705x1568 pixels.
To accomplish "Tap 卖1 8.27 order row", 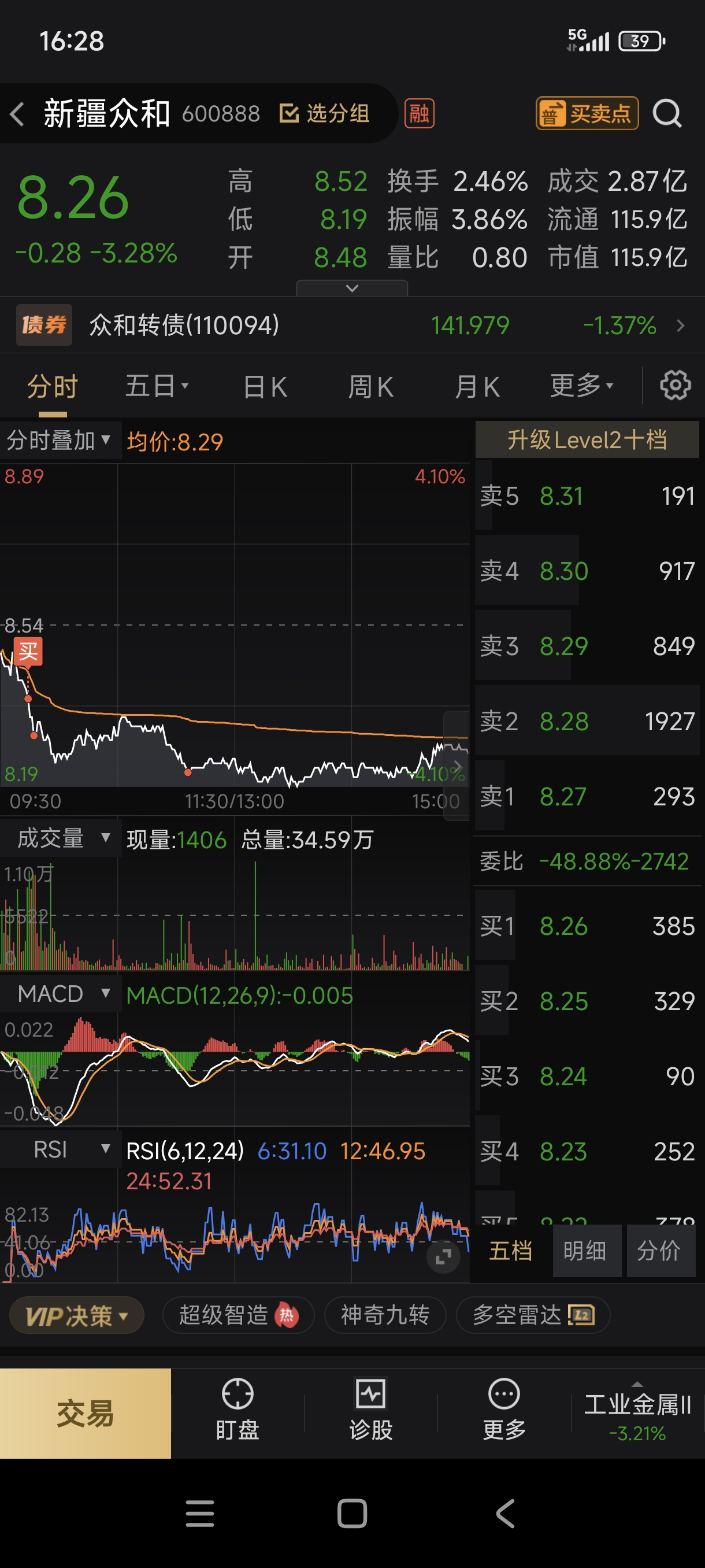I will [587, 796].
